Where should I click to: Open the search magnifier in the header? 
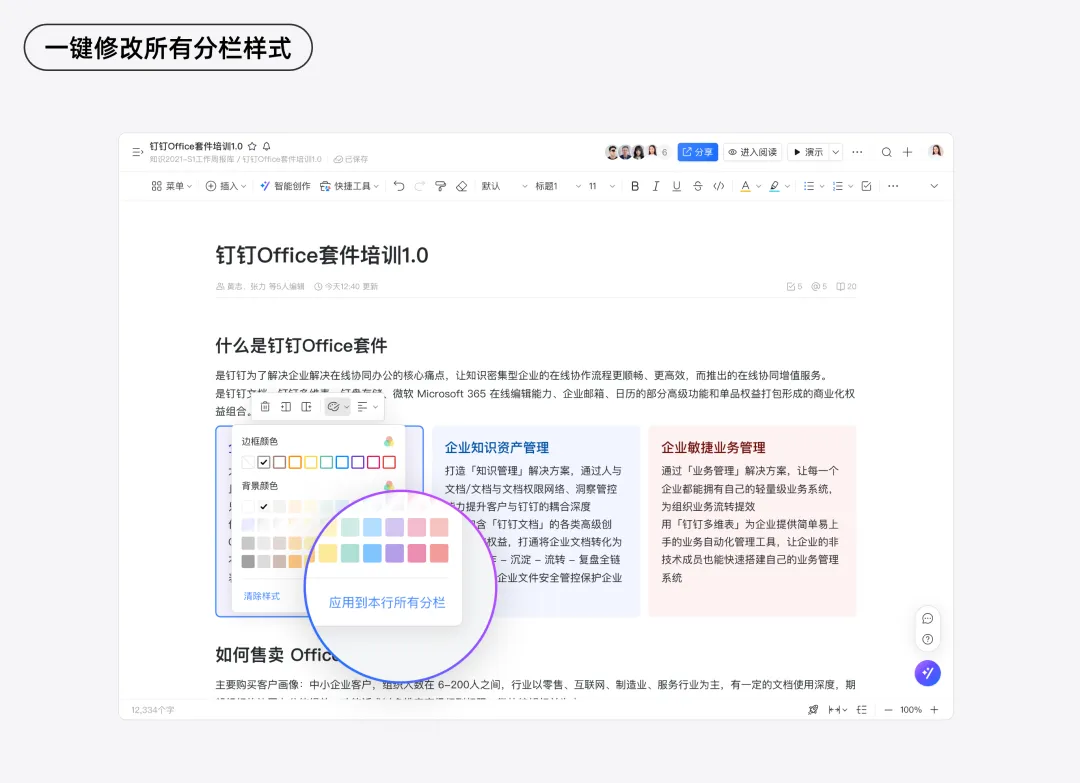pos(886,152)
